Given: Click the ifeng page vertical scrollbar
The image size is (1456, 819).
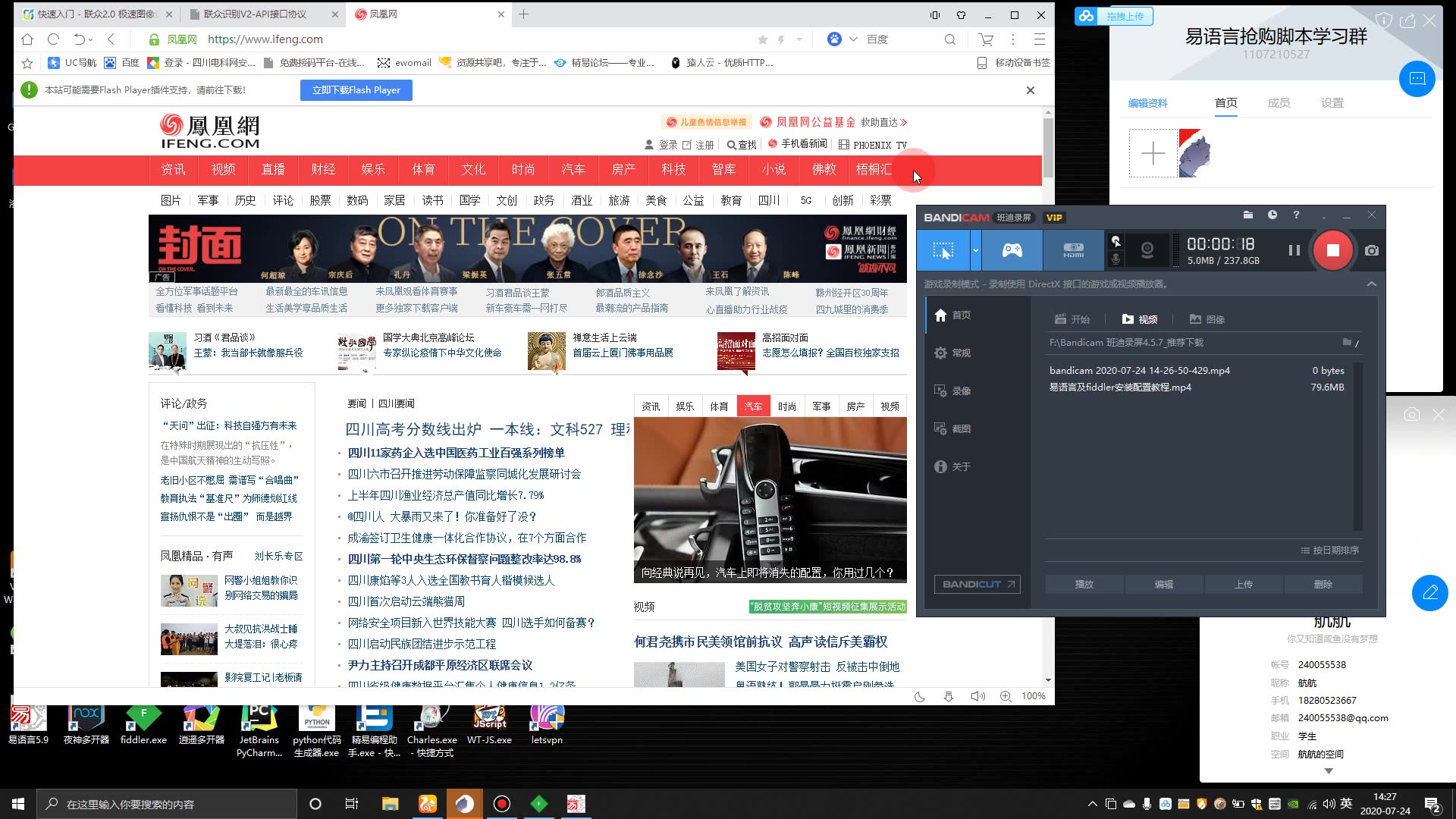Looking at the screenshot, I should pos(1048,147).
